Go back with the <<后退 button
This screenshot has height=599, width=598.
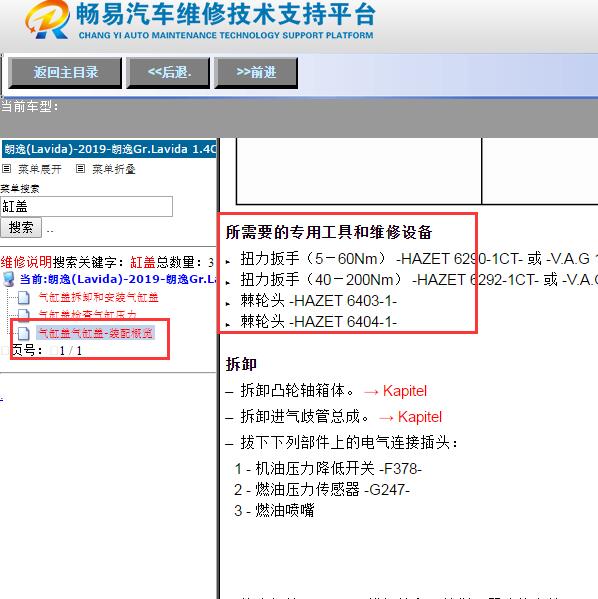pos(168,73)
